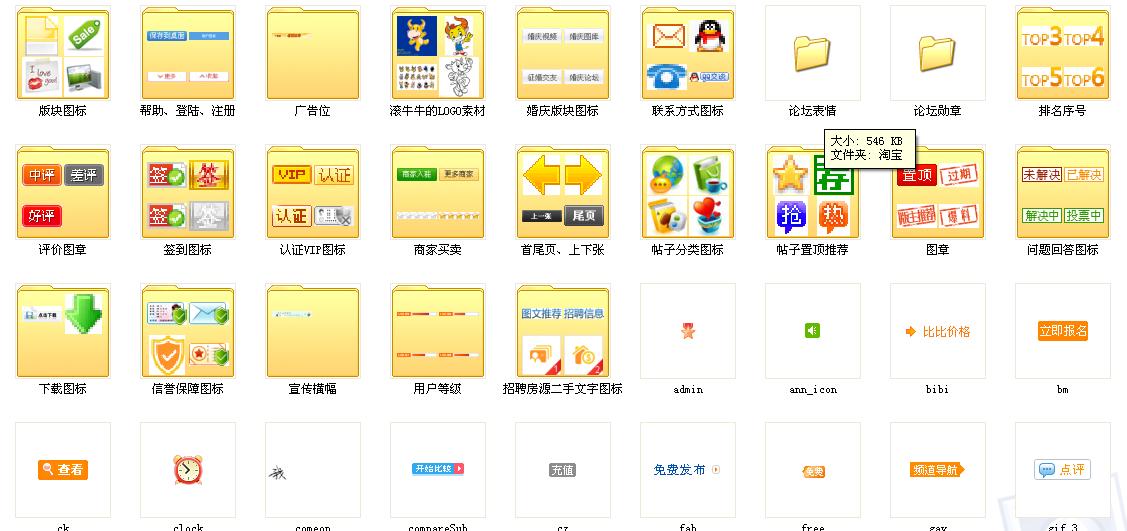This screenshot has width=1127, height=531.
Task: Select the orange 查看 button image thumbnail
Action: [63, 470]
